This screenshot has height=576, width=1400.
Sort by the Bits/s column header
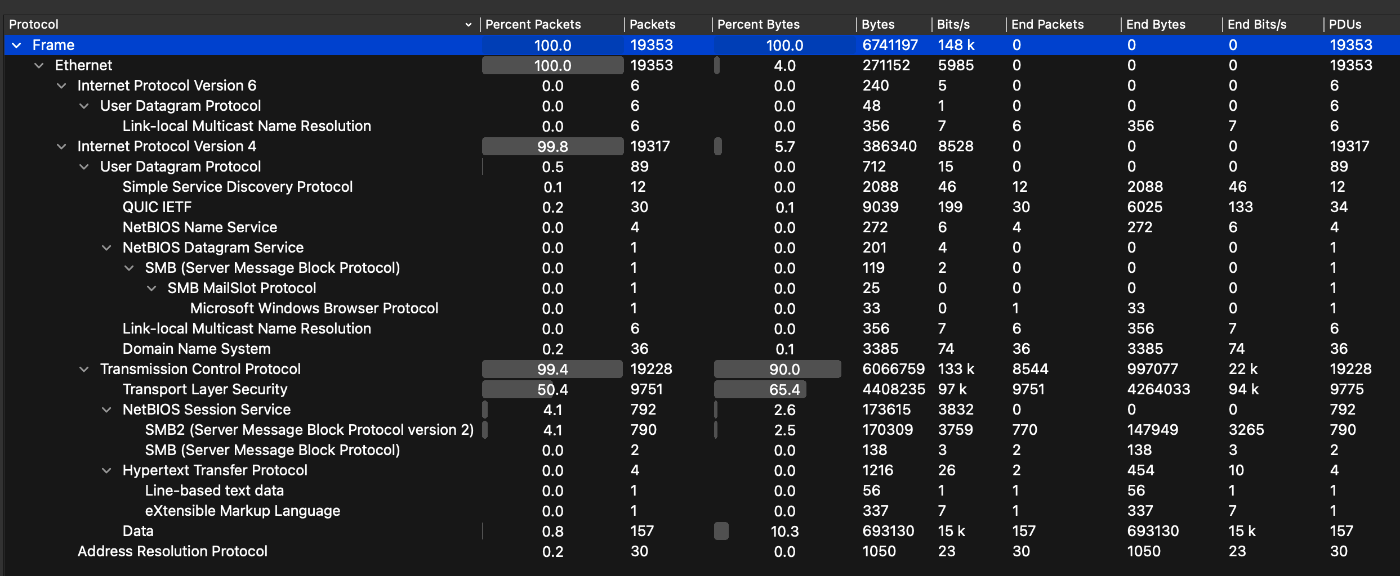pos(969,24)
